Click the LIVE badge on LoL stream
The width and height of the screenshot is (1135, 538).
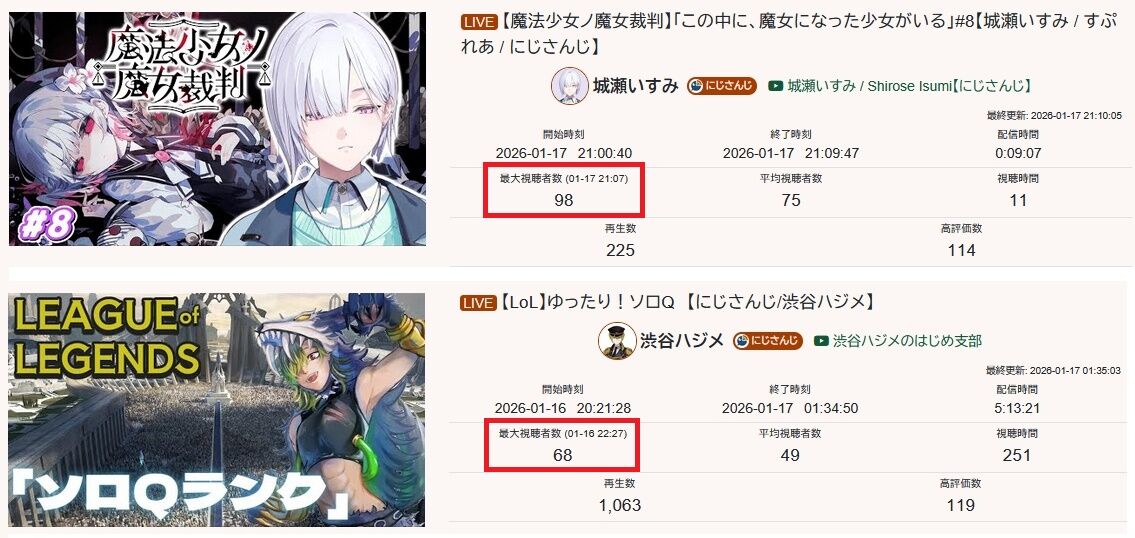point(478,303)
